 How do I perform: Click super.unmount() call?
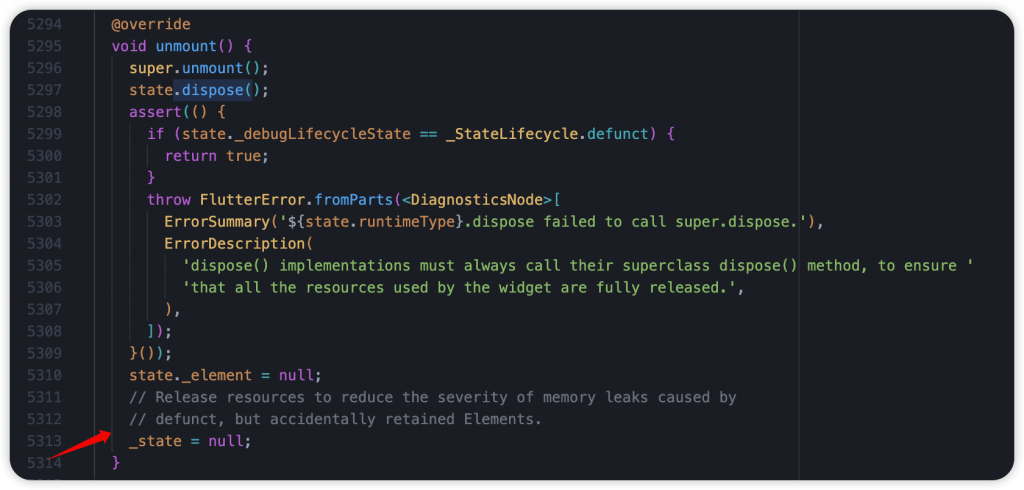pos(199,68)
